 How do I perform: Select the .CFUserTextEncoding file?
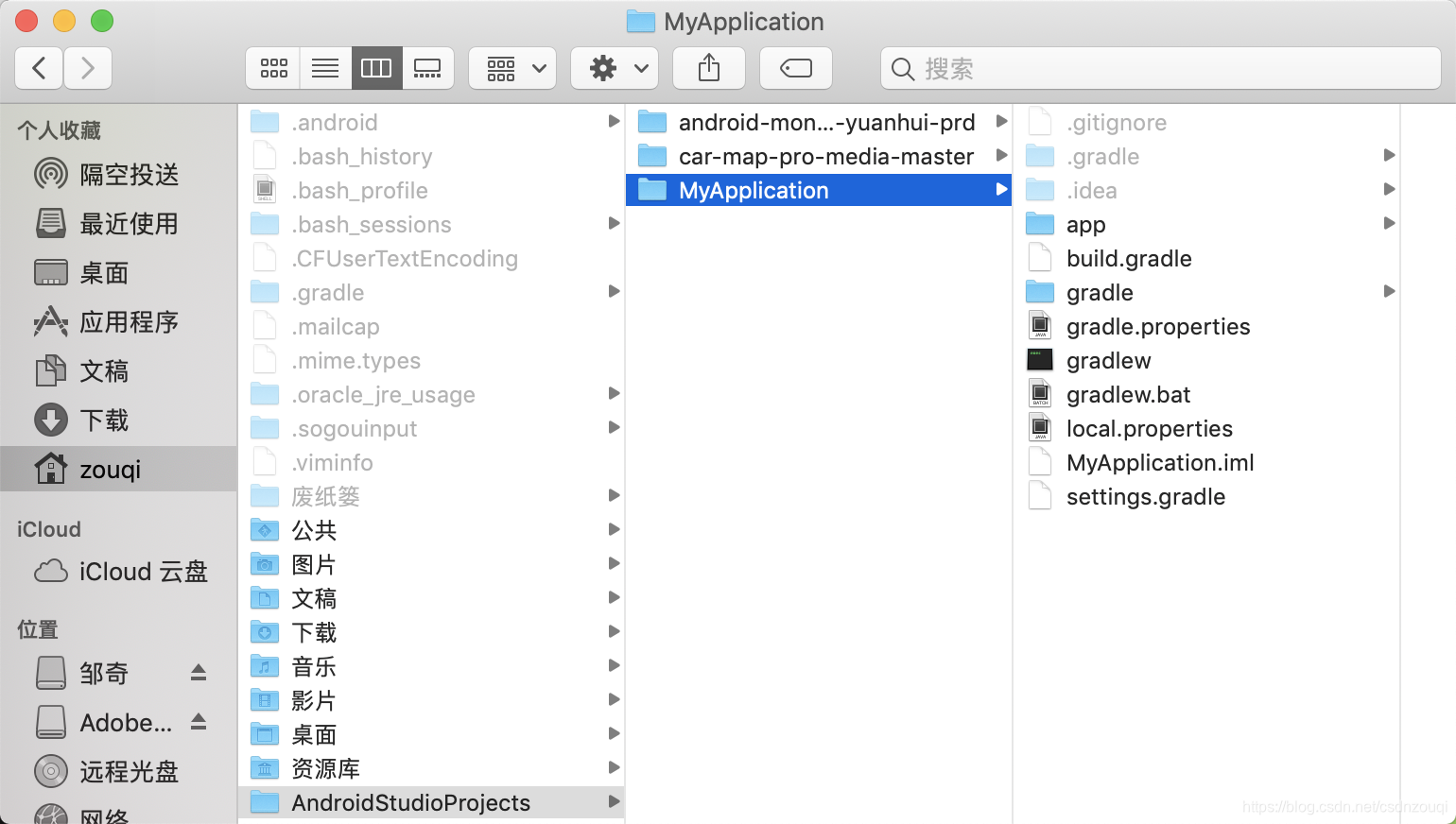pos(431,258)
